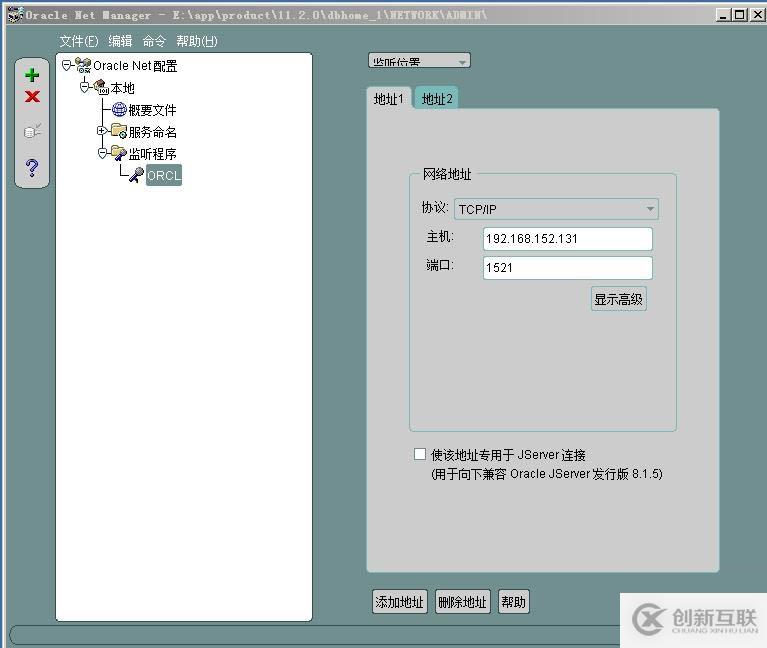
Task: Collapse the 本地 tree node
Action: [x=85, y=87]
